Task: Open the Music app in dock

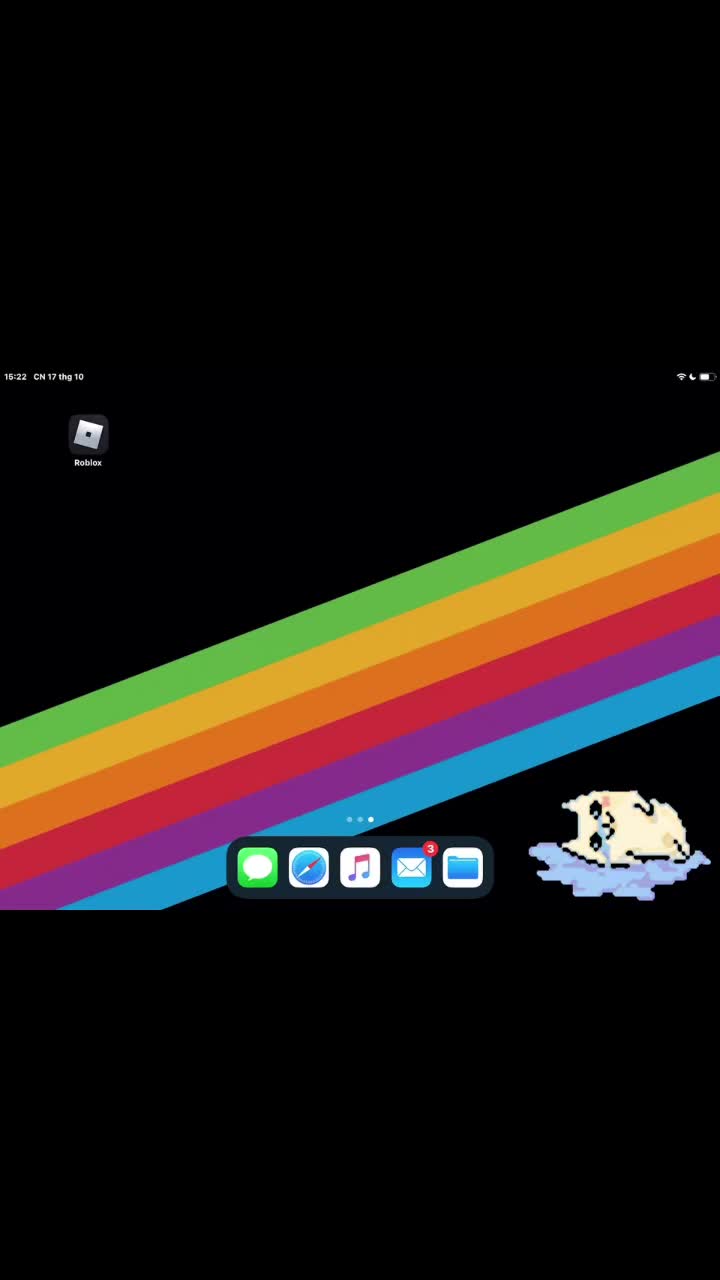Action: click(360, 868)
